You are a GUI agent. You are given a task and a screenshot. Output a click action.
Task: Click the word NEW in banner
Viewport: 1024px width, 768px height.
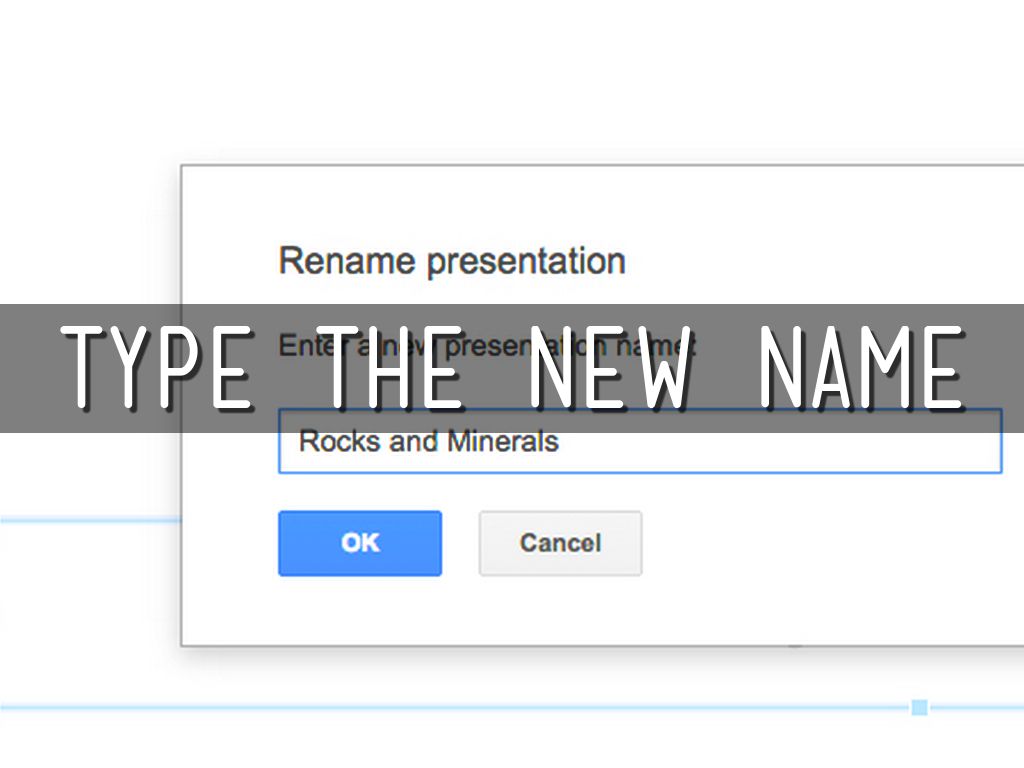(610, 368)
